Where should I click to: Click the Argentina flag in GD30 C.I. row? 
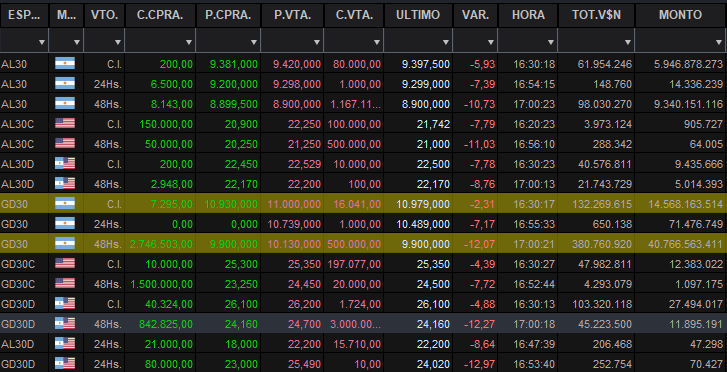click(65, 203)
